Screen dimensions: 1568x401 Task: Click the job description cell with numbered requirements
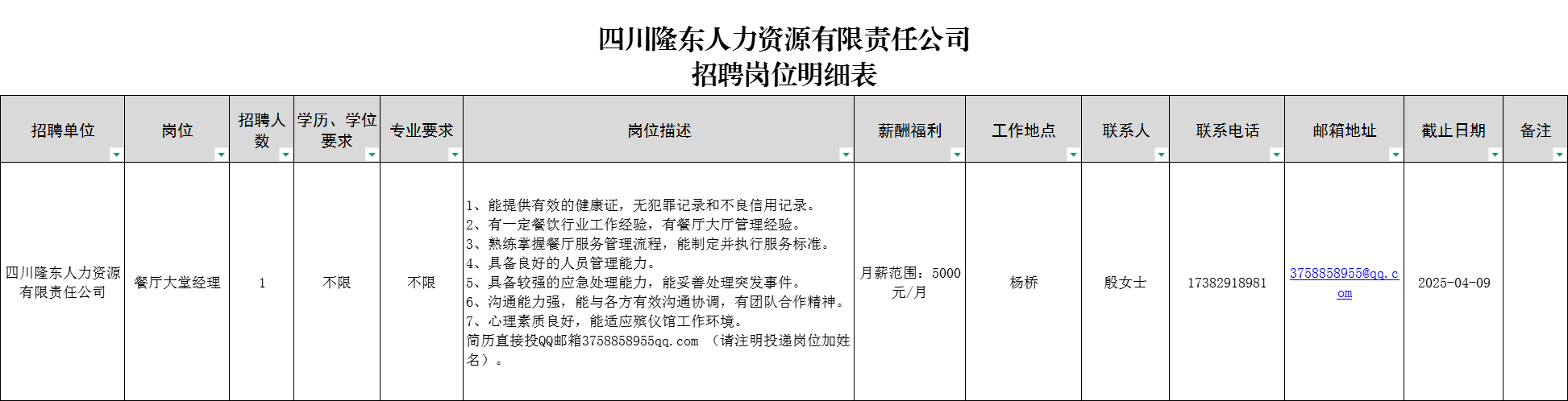pyautogui.click(x=658, y=283)
